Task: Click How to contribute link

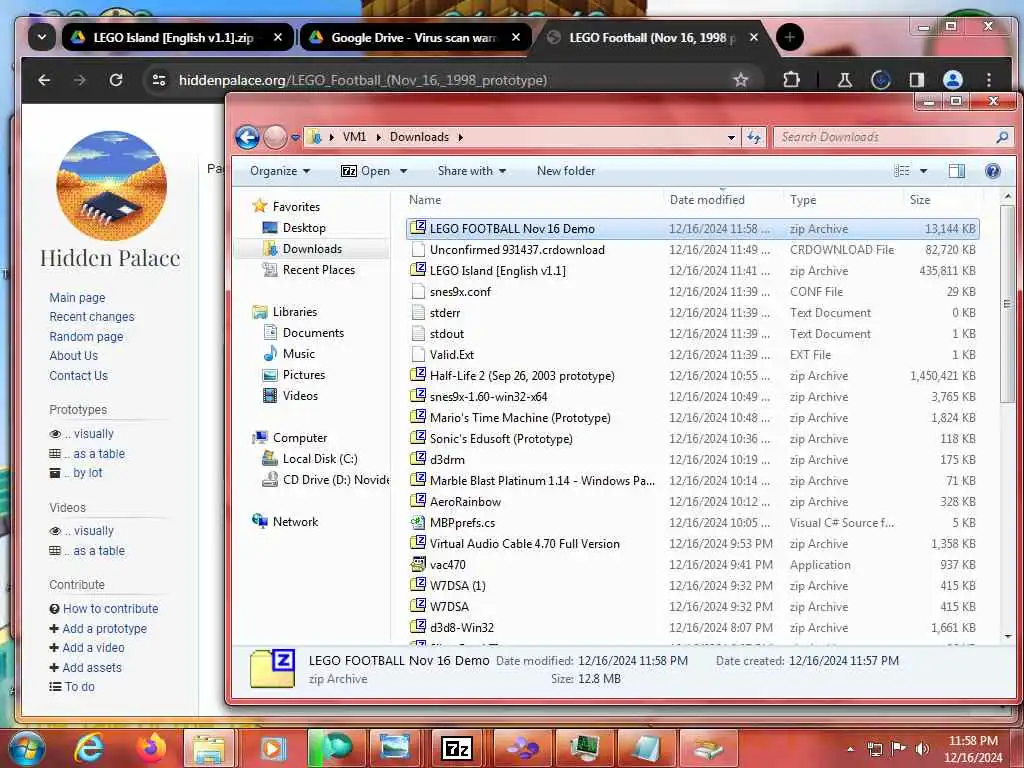Action: point(110,609)
